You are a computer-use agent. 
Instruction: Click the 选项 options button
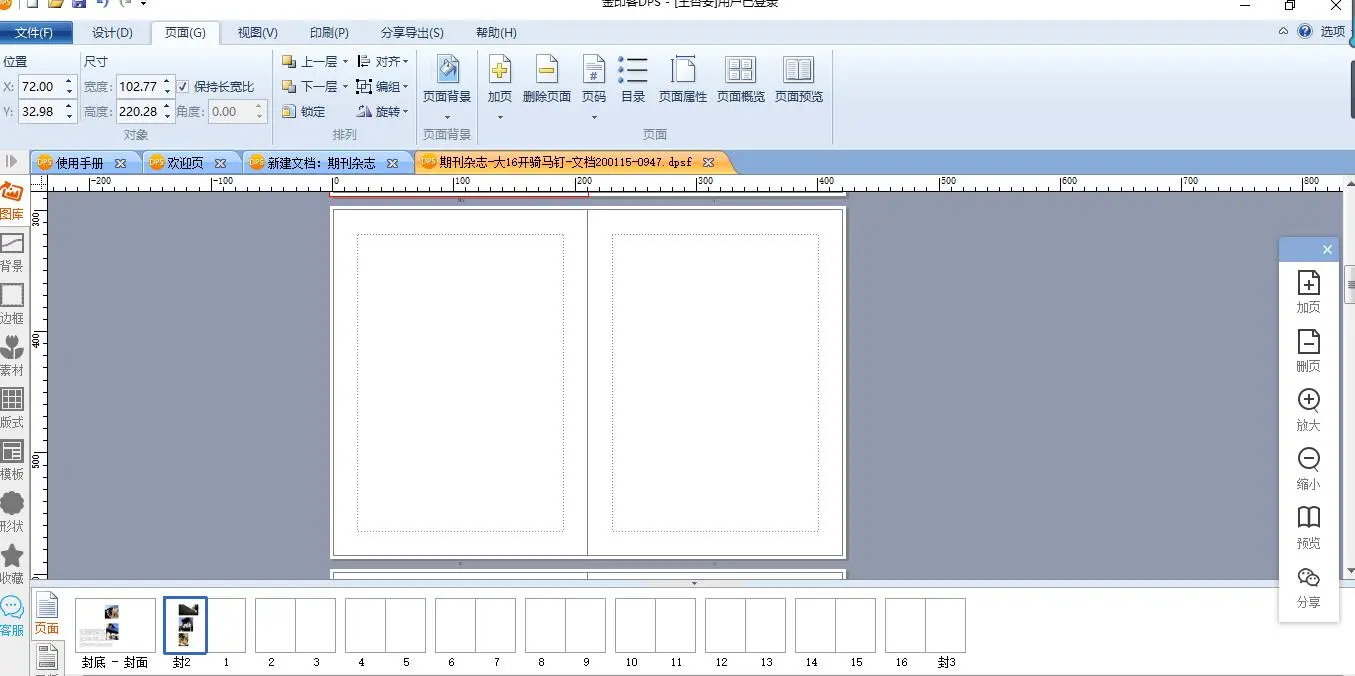coord(1333,32)
